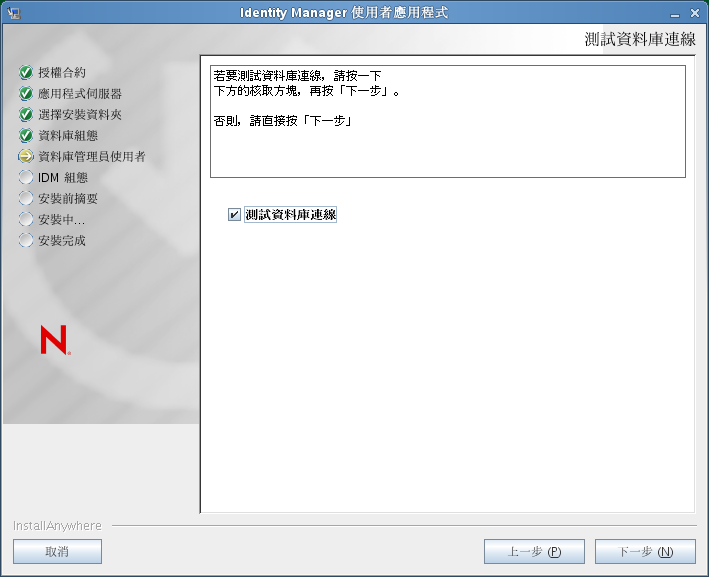Image resolution: width=709 pixels, height=577 pixels.
Task: Select the 資料庫組態 step label
Action: click(68, 135)
